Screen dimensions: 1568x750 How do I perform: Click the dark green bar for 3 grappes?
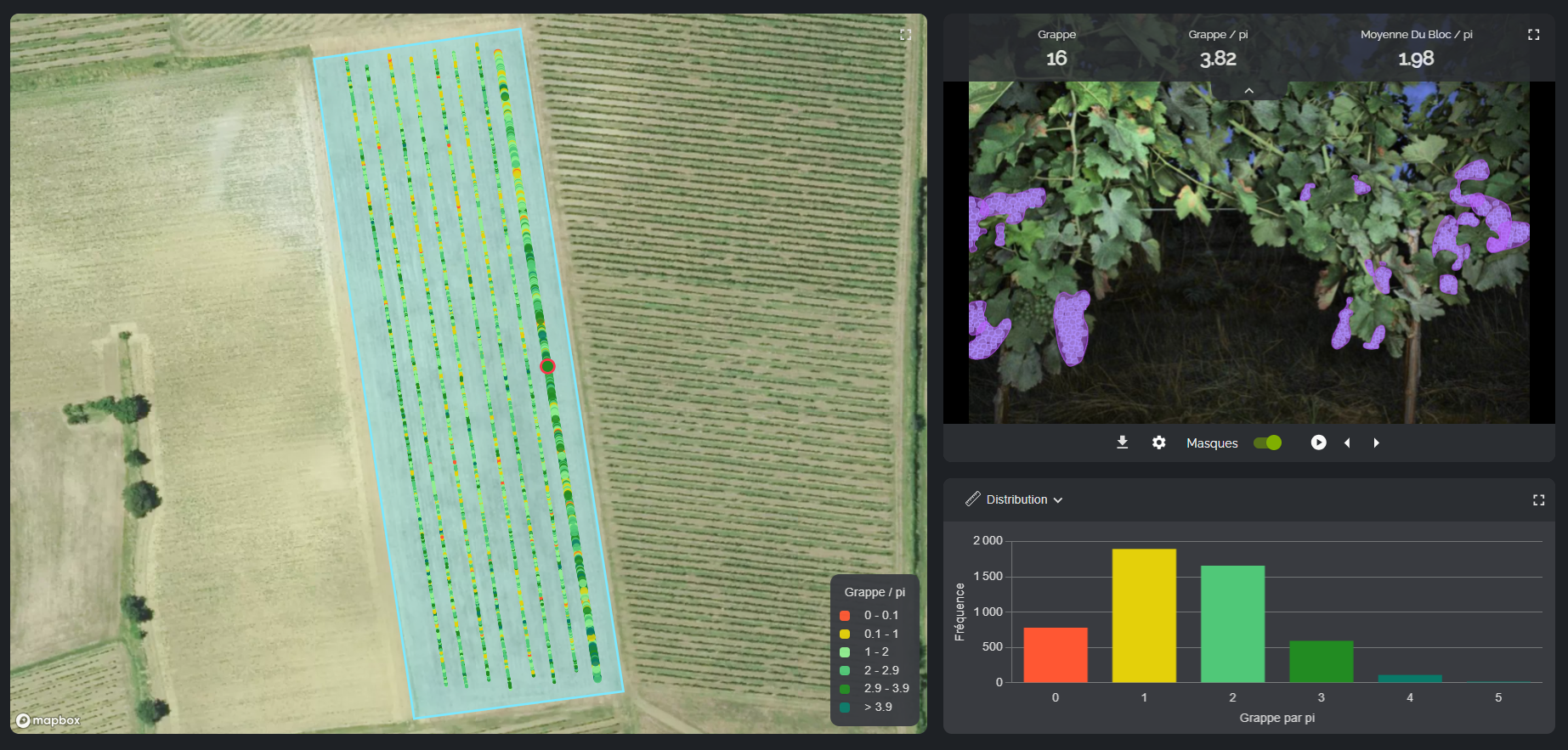point(1322,662)
